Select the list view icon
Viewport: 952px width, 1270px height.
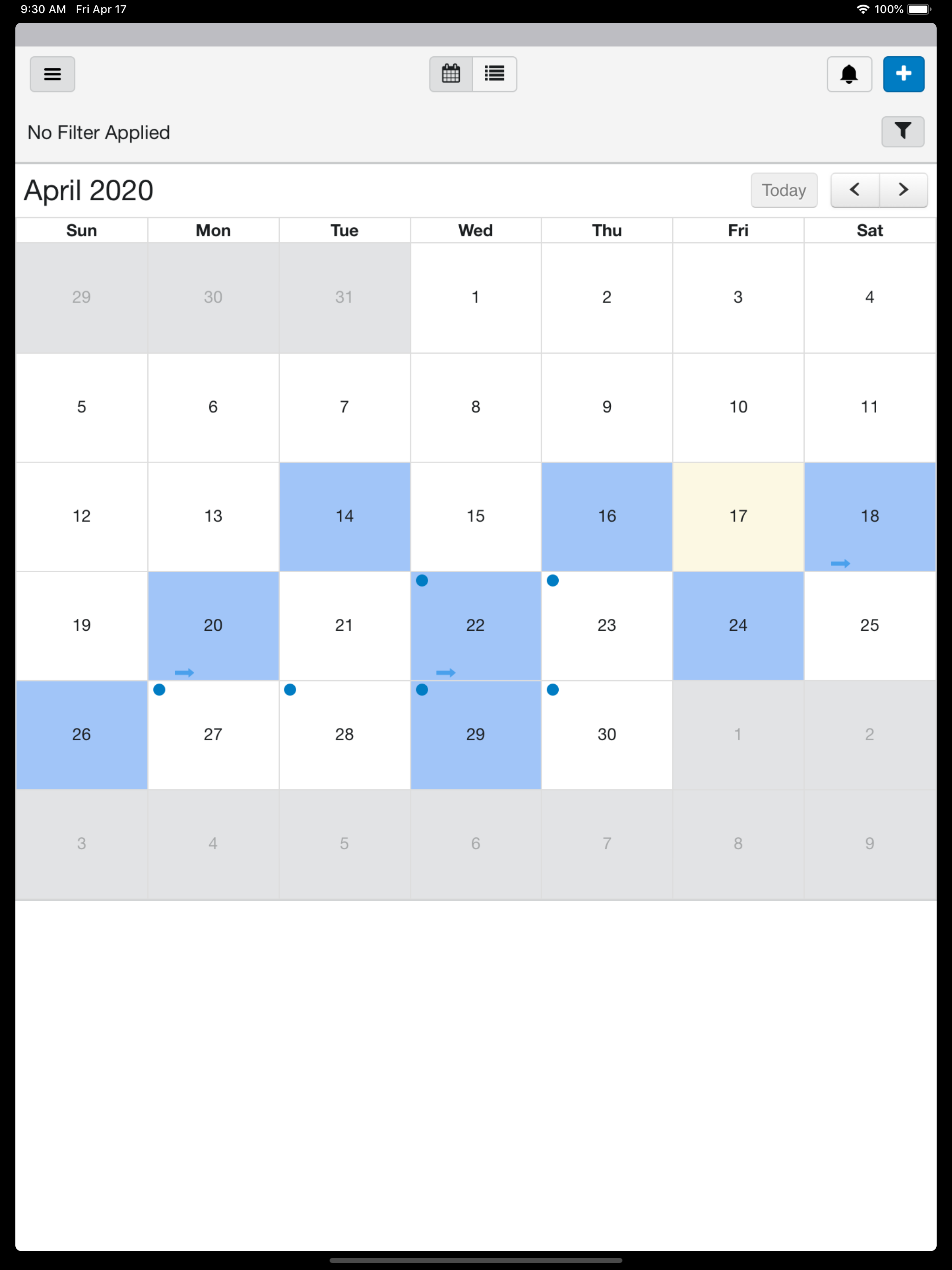click(495, 74)
